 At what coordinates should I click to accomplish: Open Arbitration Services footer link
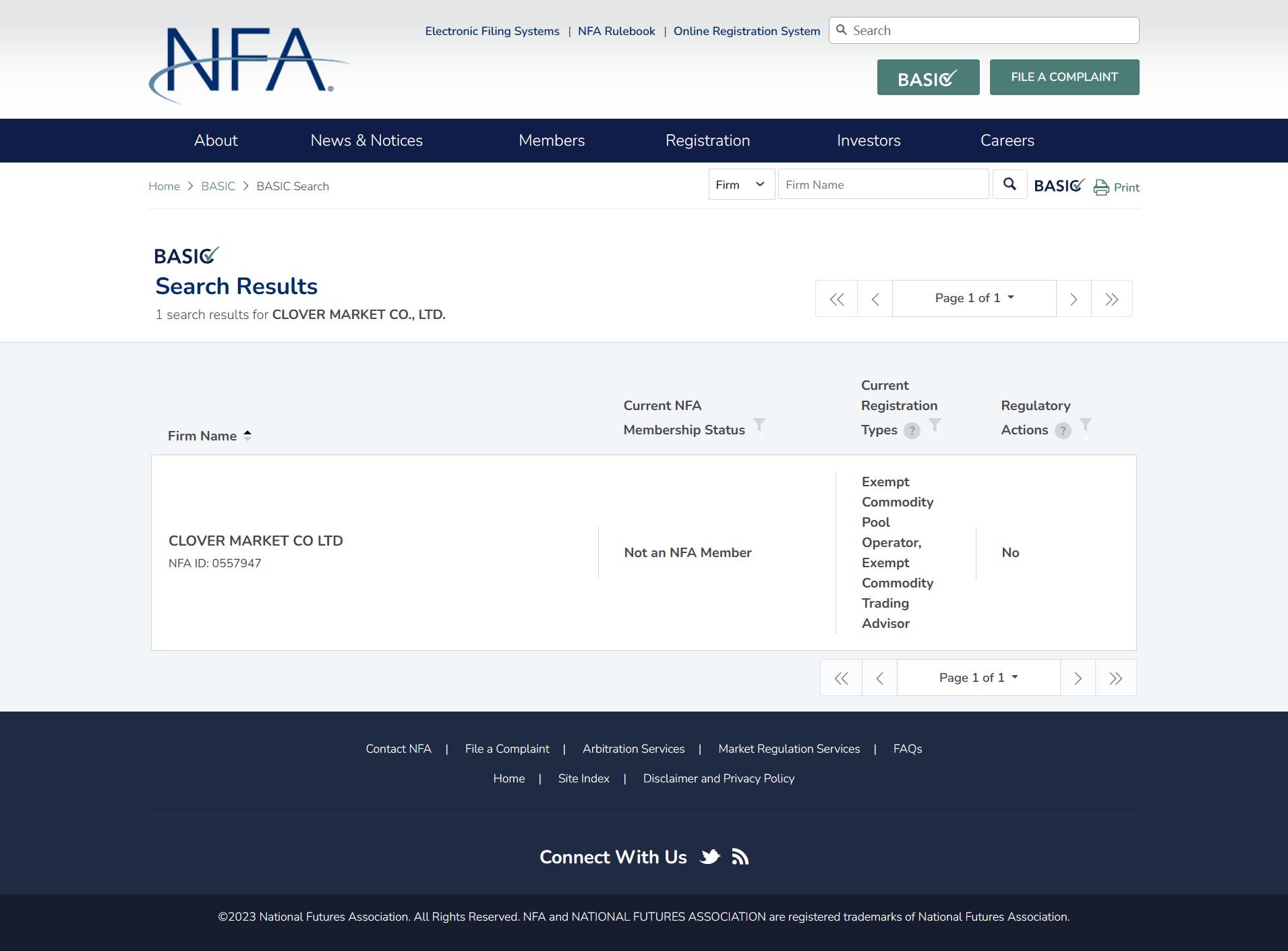point(633,749)
